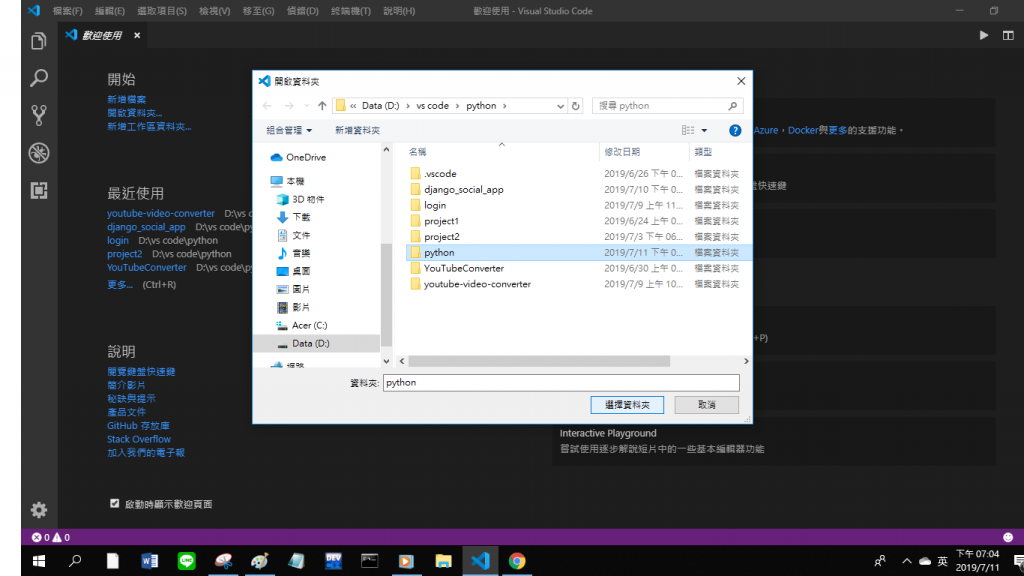This screenshot has width=1024, height=576.
Task: Select the YouTubeConverter folder
Action: 464,268
